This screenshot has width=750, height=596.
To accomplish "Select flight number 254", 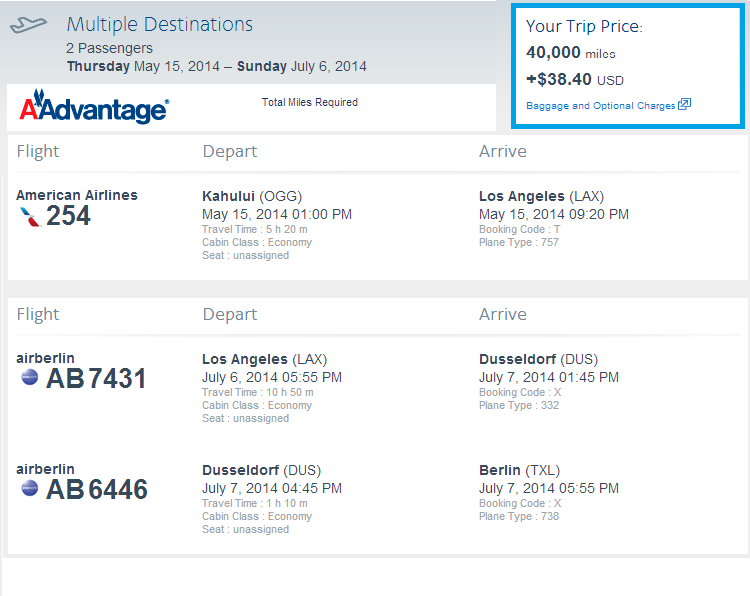I will (x=68, y=215).
